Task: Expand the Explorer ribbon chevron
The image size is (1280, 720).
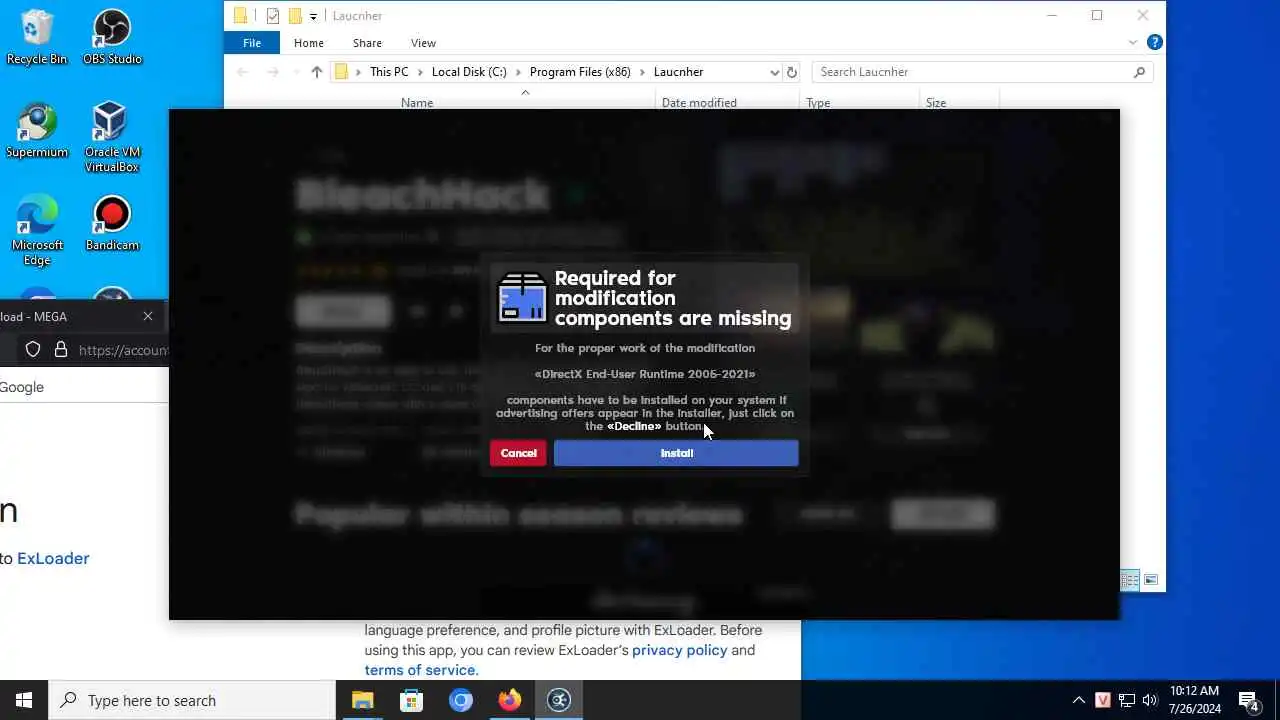Action: pos(1133,43)
